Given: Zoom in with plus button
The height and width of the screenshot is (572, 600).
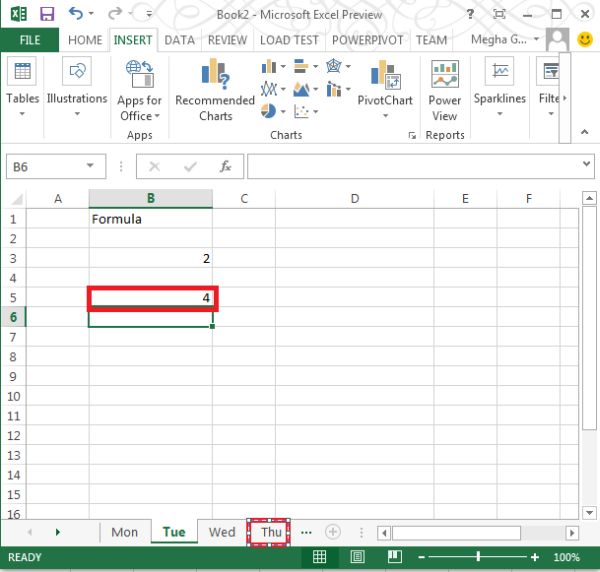Looking at the screenshot, I should tap(535, 557).
